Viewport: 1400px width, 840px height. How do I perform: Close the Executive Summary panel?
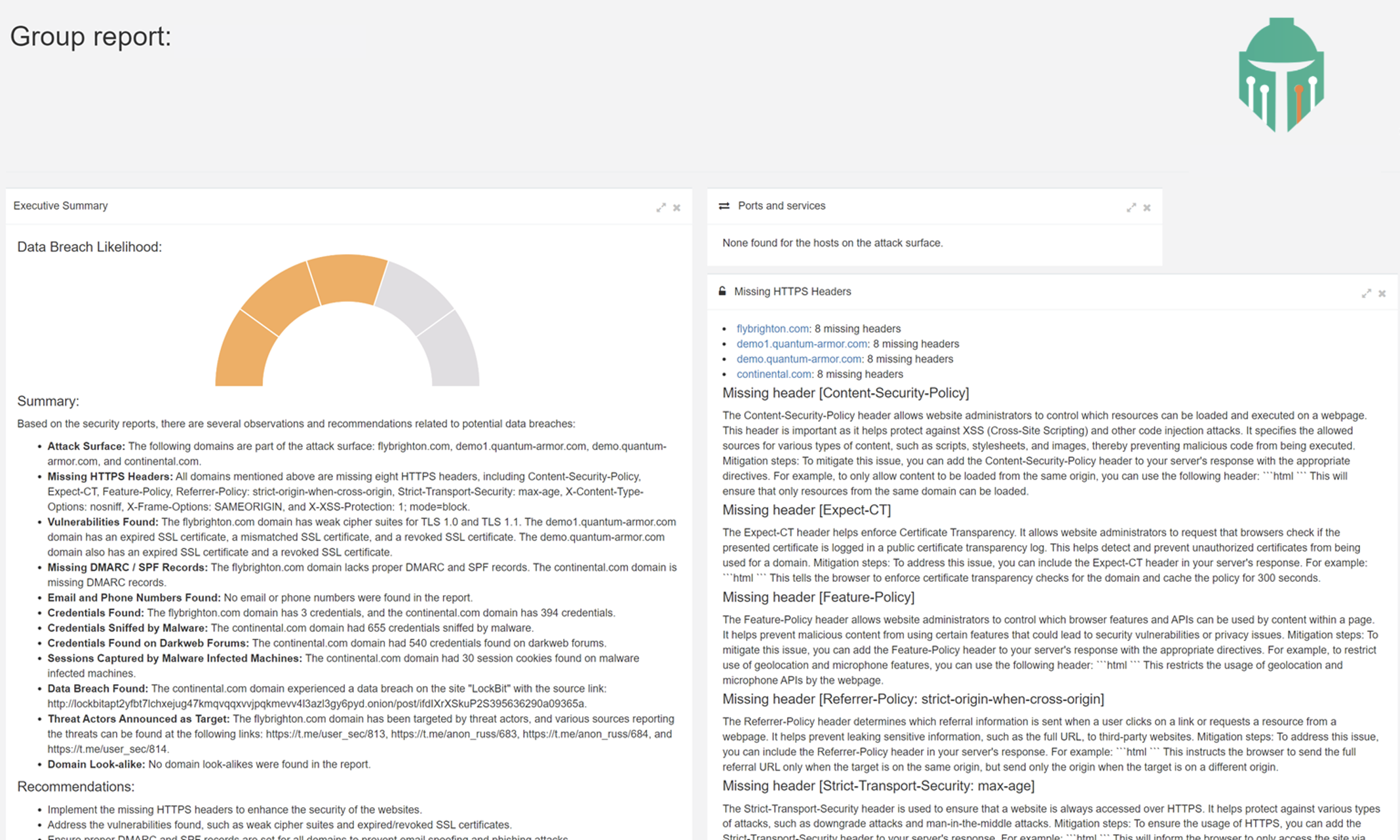677,208
